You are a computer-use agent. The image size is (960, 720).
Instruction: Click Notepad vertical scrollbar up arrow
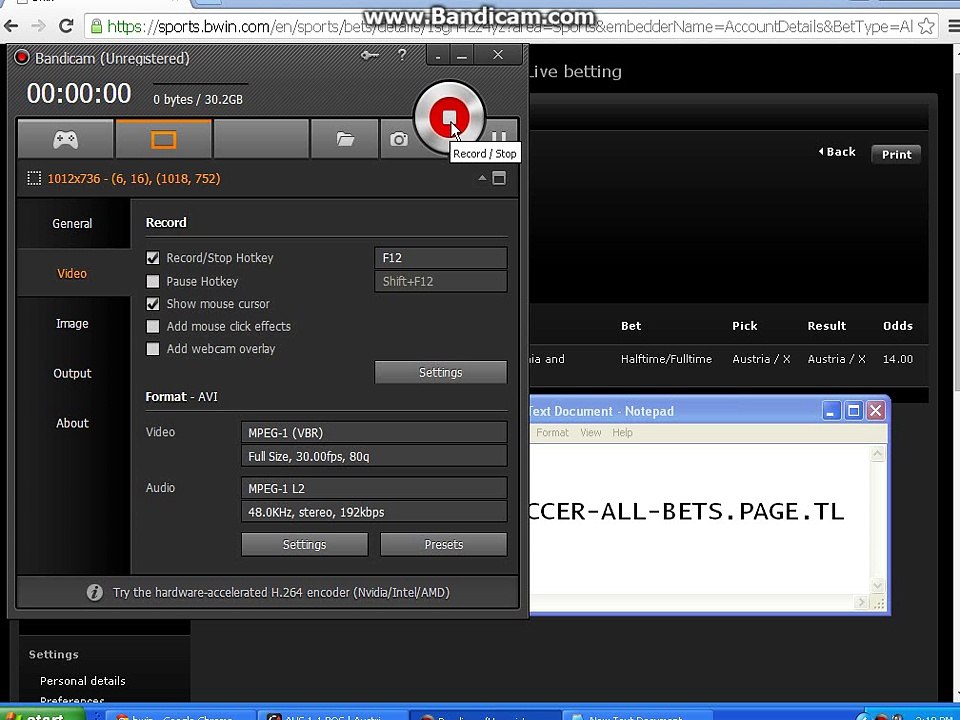877,454
